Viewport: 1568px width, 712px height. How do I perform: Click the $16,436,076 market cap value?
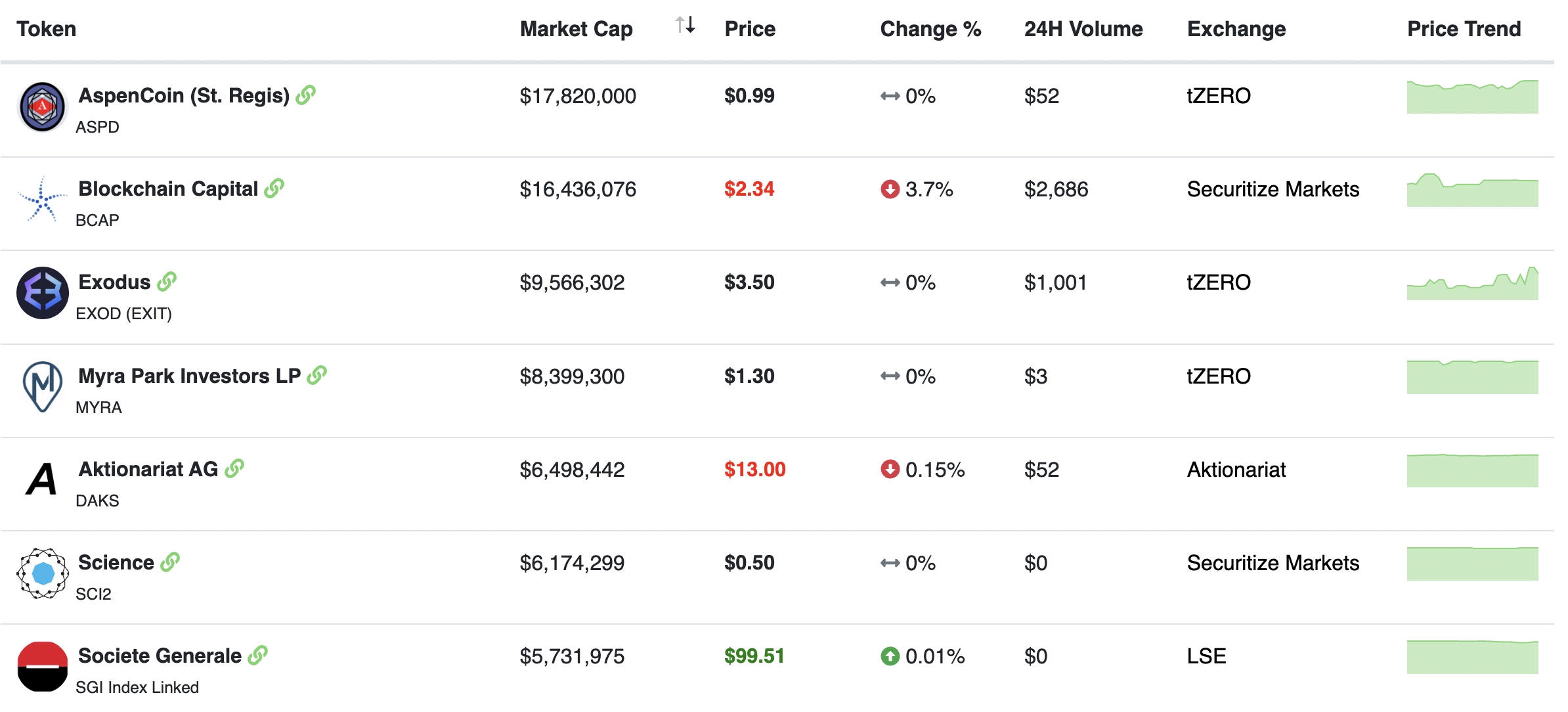pos(578,190)
